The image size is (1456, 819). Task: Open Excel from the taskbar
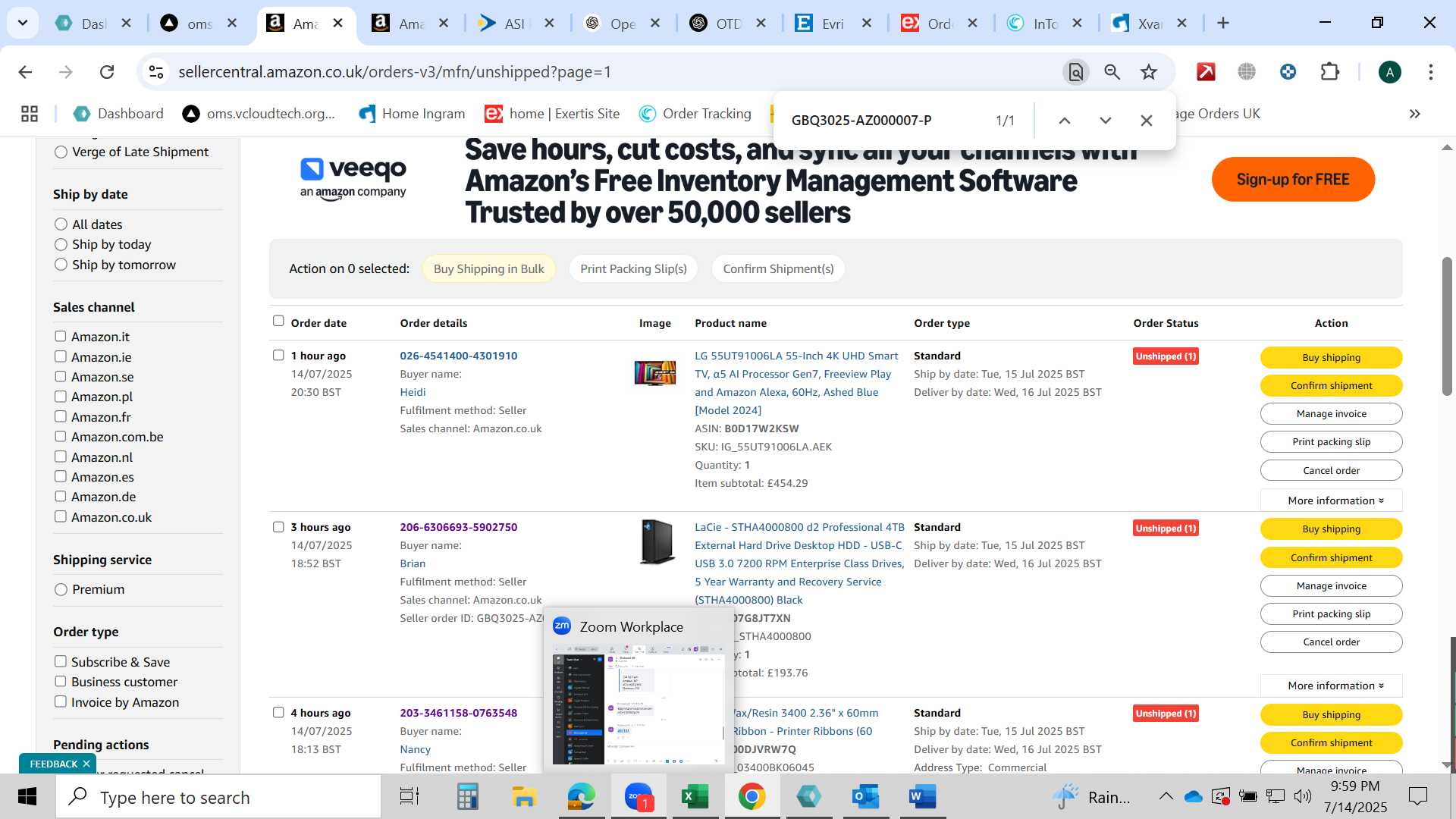[x=695, y=797]
